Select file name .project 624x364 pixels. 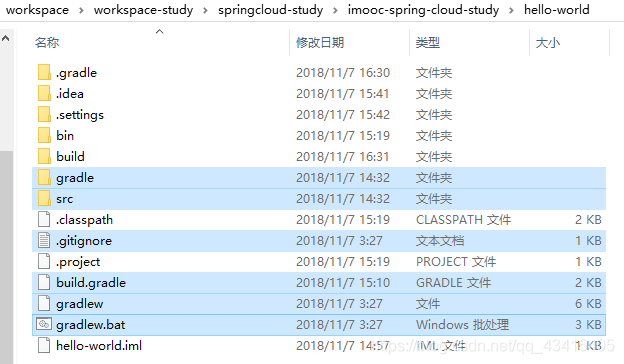point(78,262)
